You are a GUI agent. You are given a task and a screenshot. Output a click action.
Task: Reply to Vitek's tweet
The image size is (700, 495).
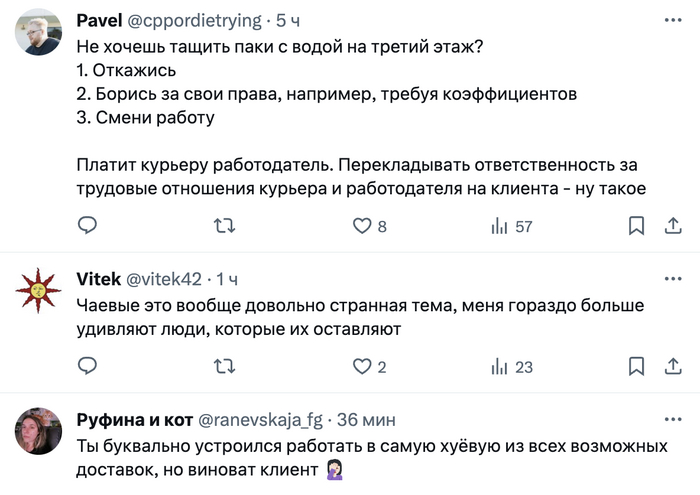pyautogui.click(x=88, y=367)
